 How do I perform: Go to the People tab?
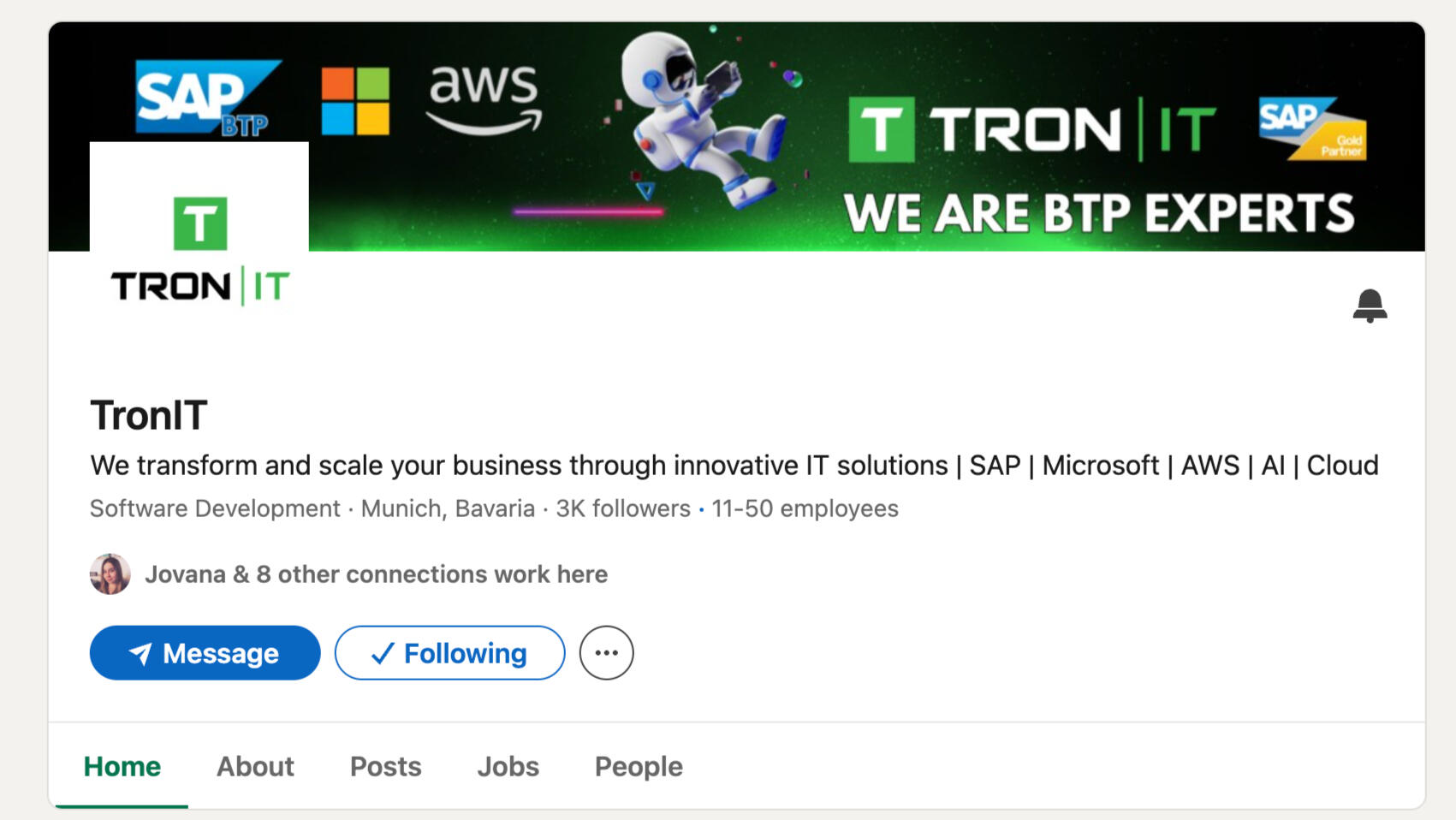(x=639, y=766)
